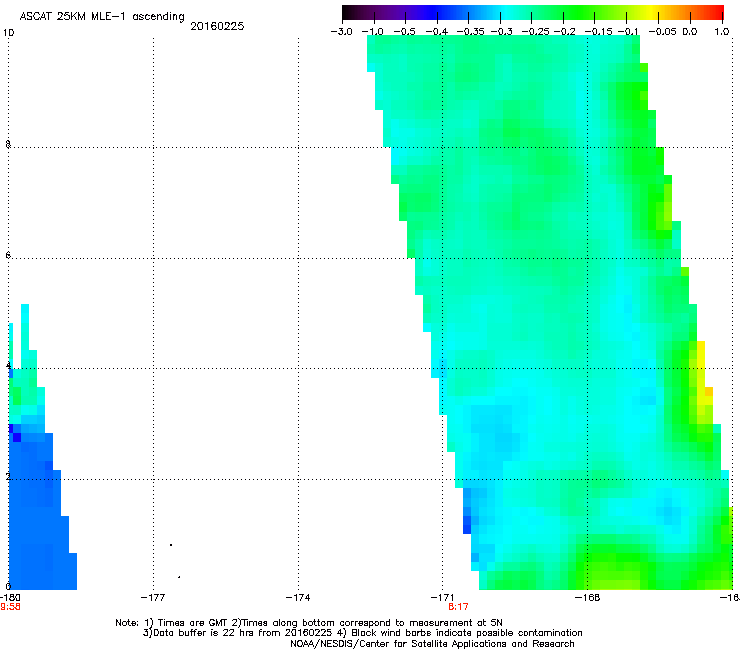
Task: Click the "-0.1" color scale label
Action: (628, 32)
